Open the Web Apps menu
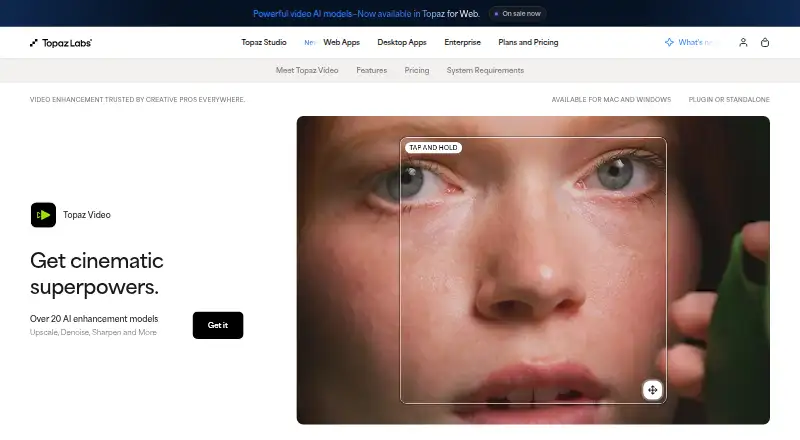 pos(341,42)
